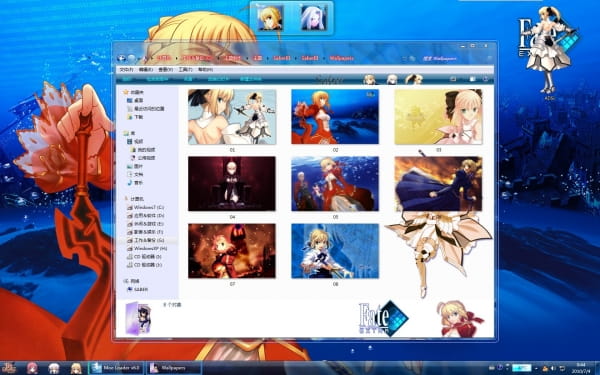
Task: Expand 收藏夹 favorites in the sidebar
Action: 134,92
